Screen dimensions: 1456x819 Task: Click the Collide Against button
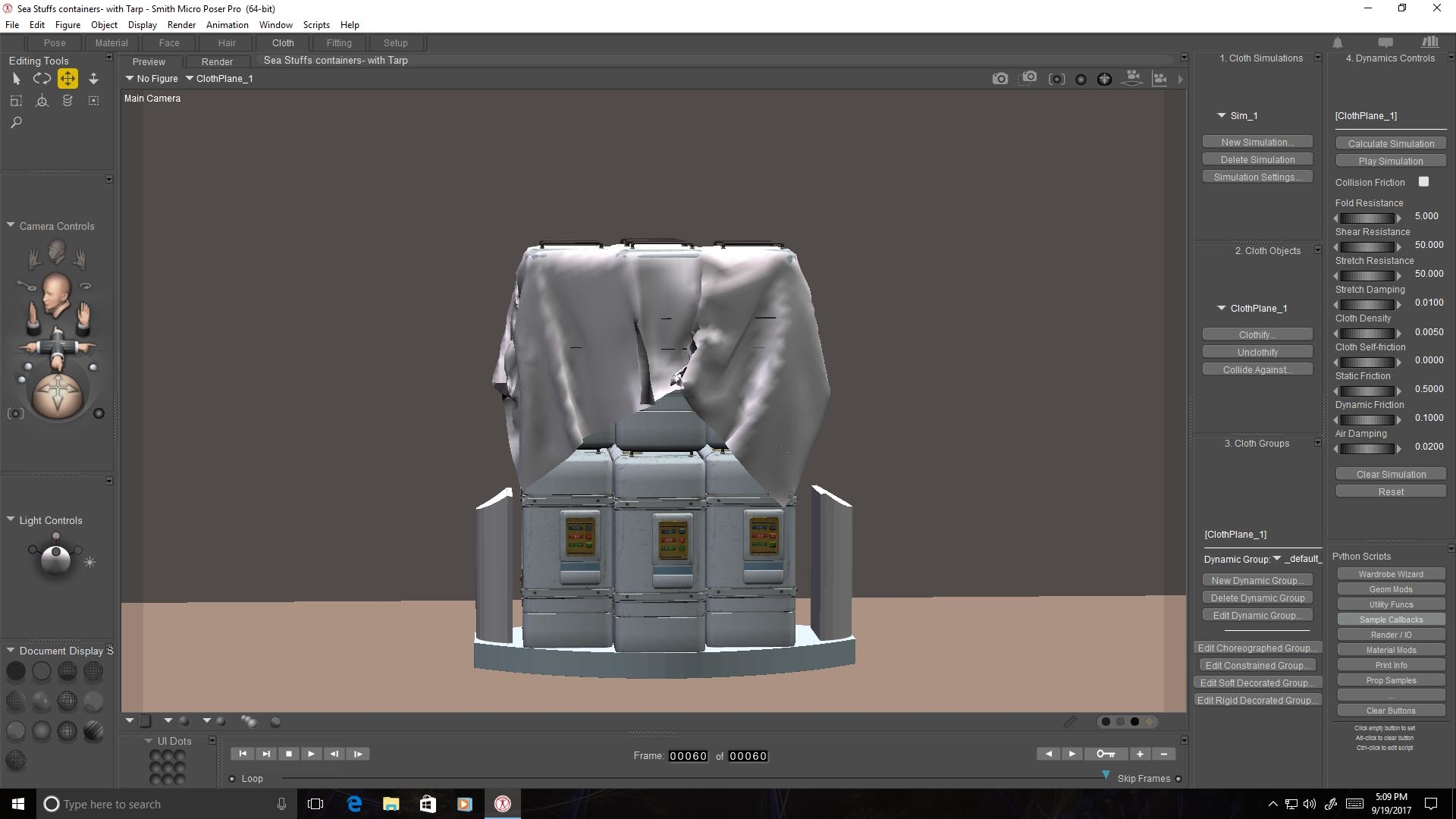point(1257,370)
